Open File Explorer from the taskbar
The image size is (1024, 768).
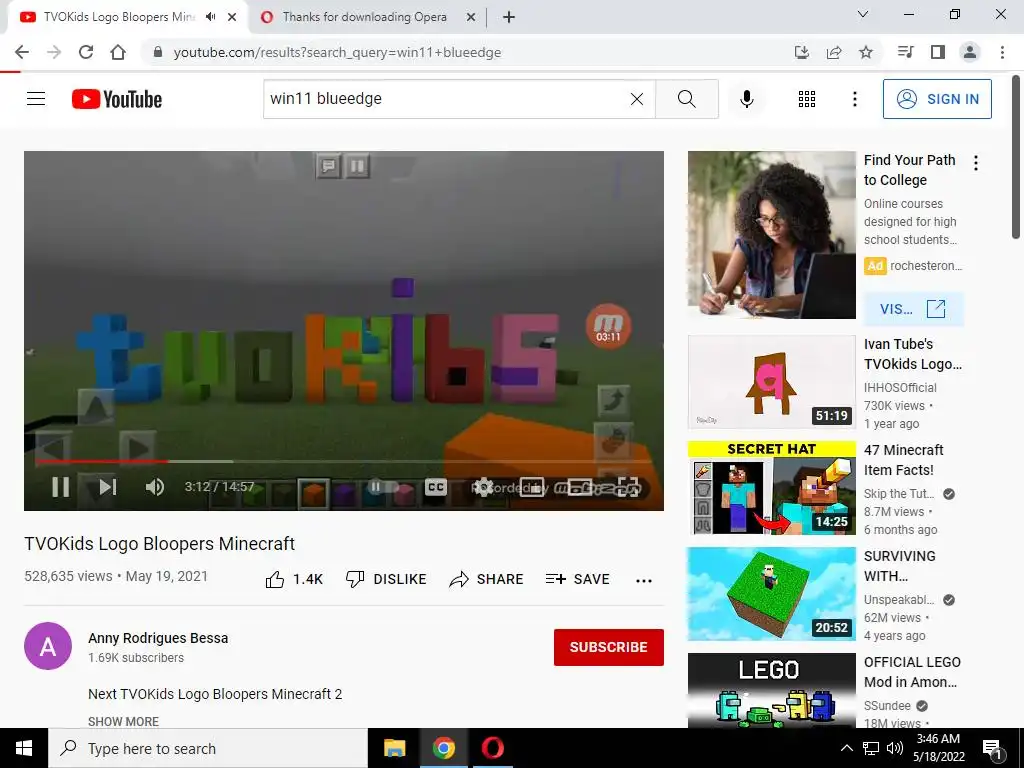point(394,748)
